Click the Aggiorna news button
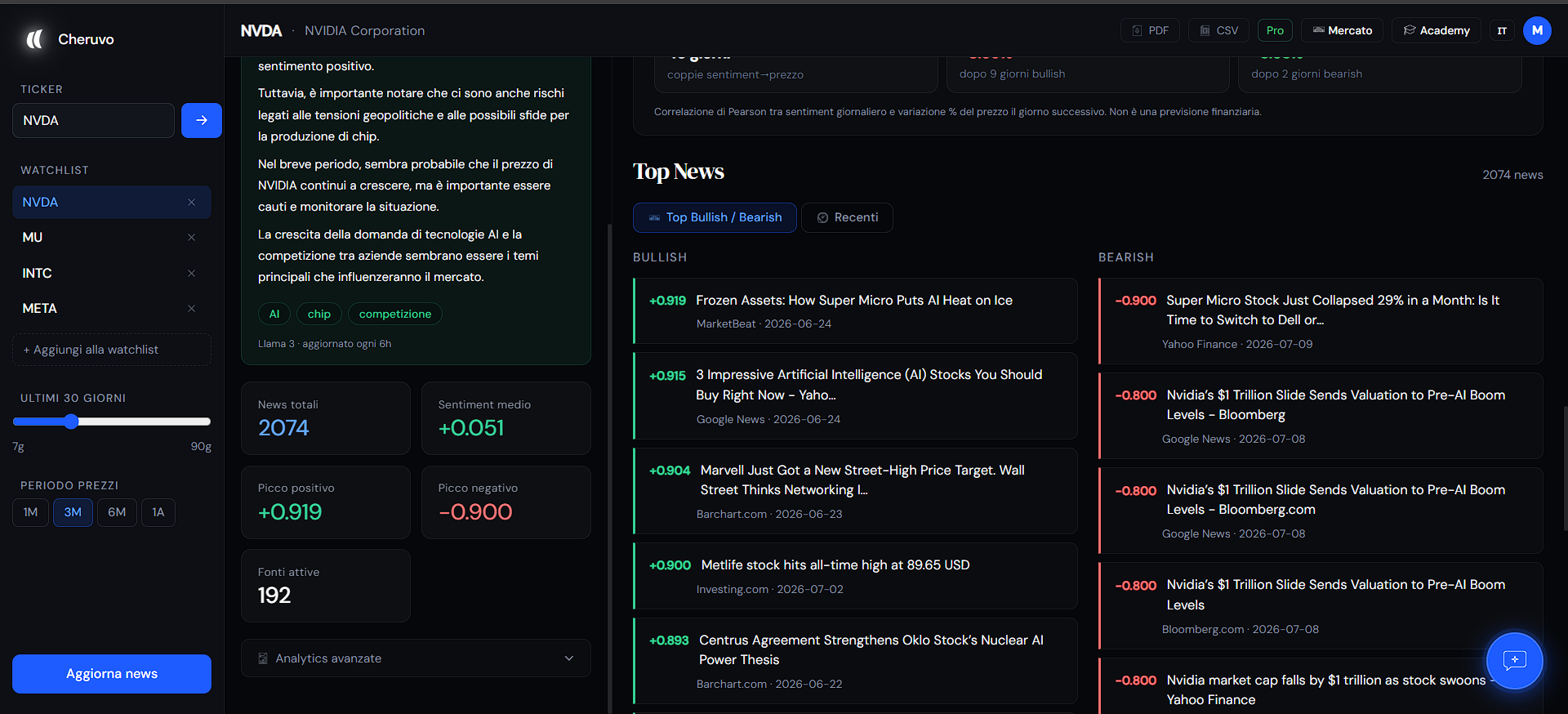This screenshot has width=1568, height=714. tap(112, 674)
